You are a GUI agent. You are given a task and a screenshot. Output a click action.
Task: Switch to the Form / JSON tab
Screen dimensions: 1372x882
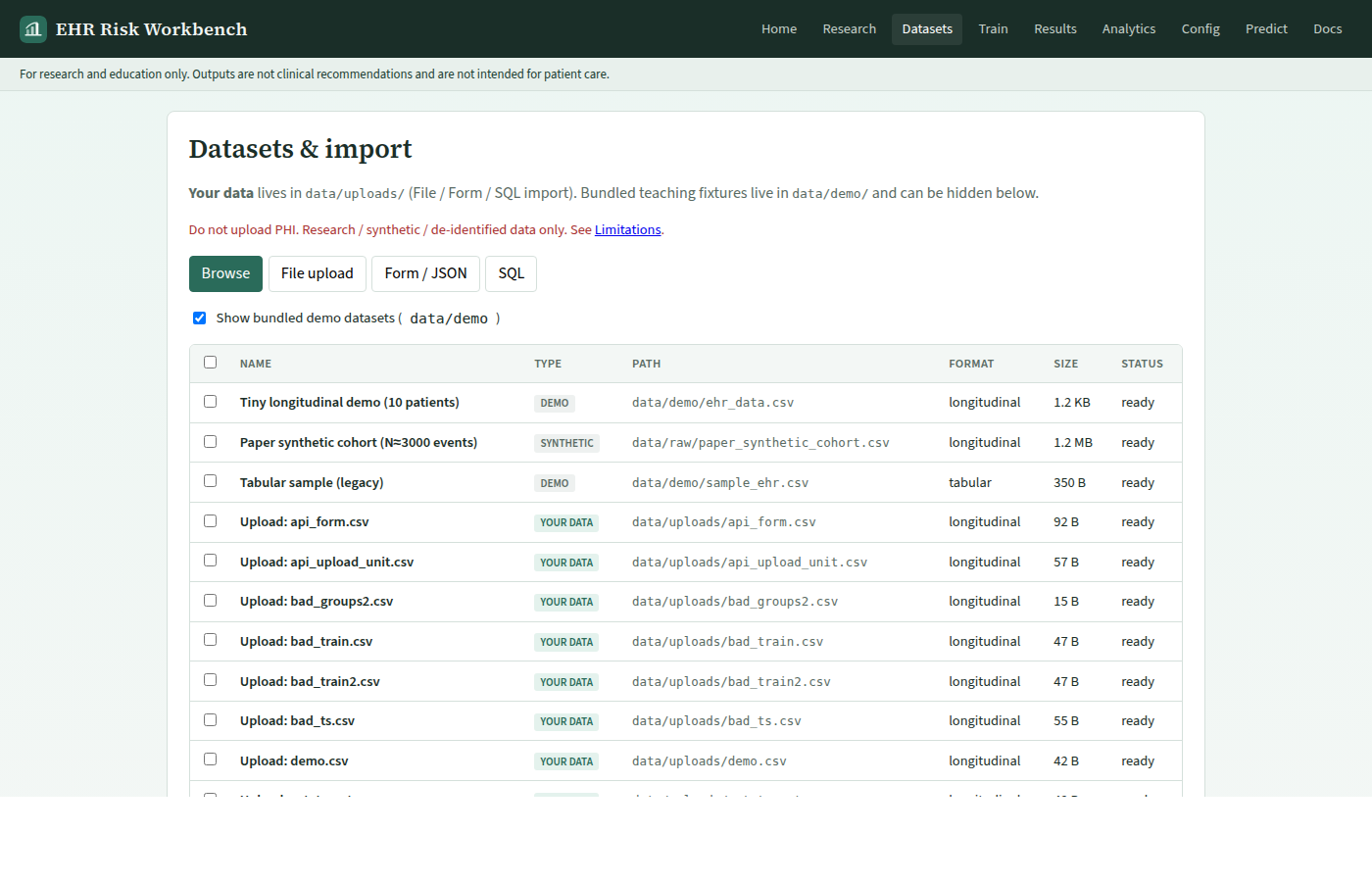[425, 273]
